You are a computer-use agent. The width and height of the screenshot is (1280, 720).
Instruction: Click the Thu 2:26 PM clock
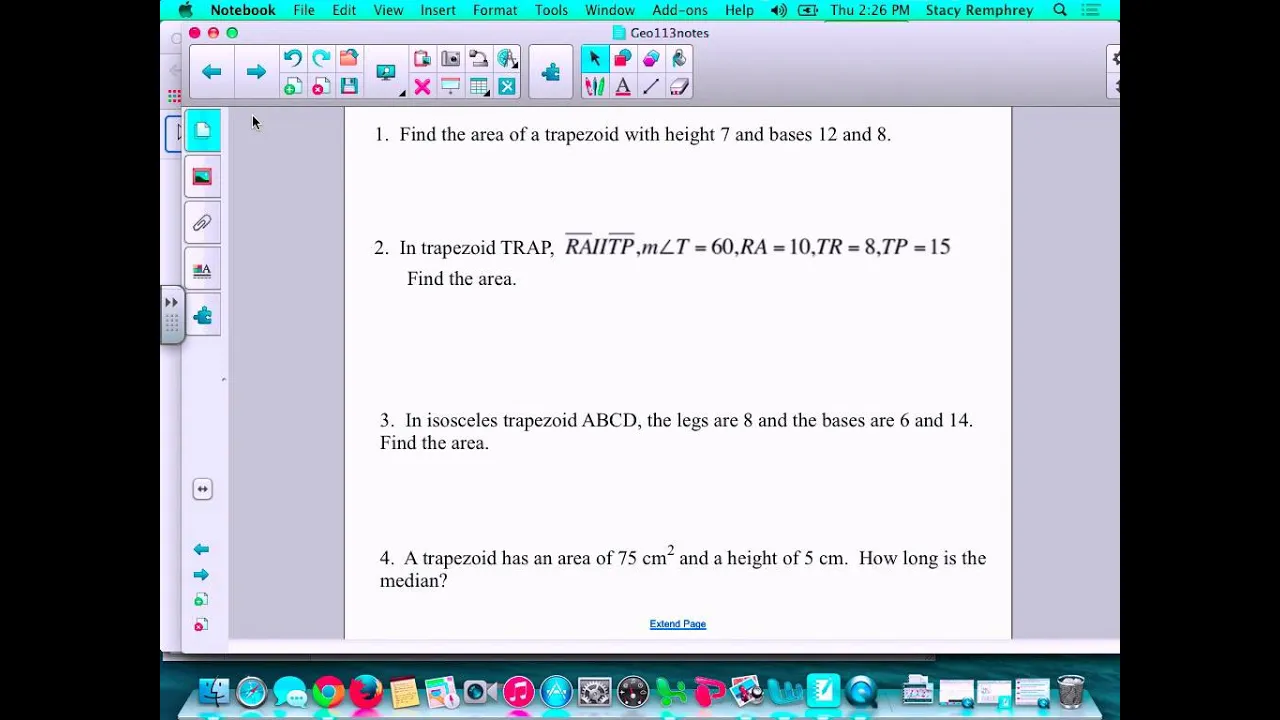(870, 10)
